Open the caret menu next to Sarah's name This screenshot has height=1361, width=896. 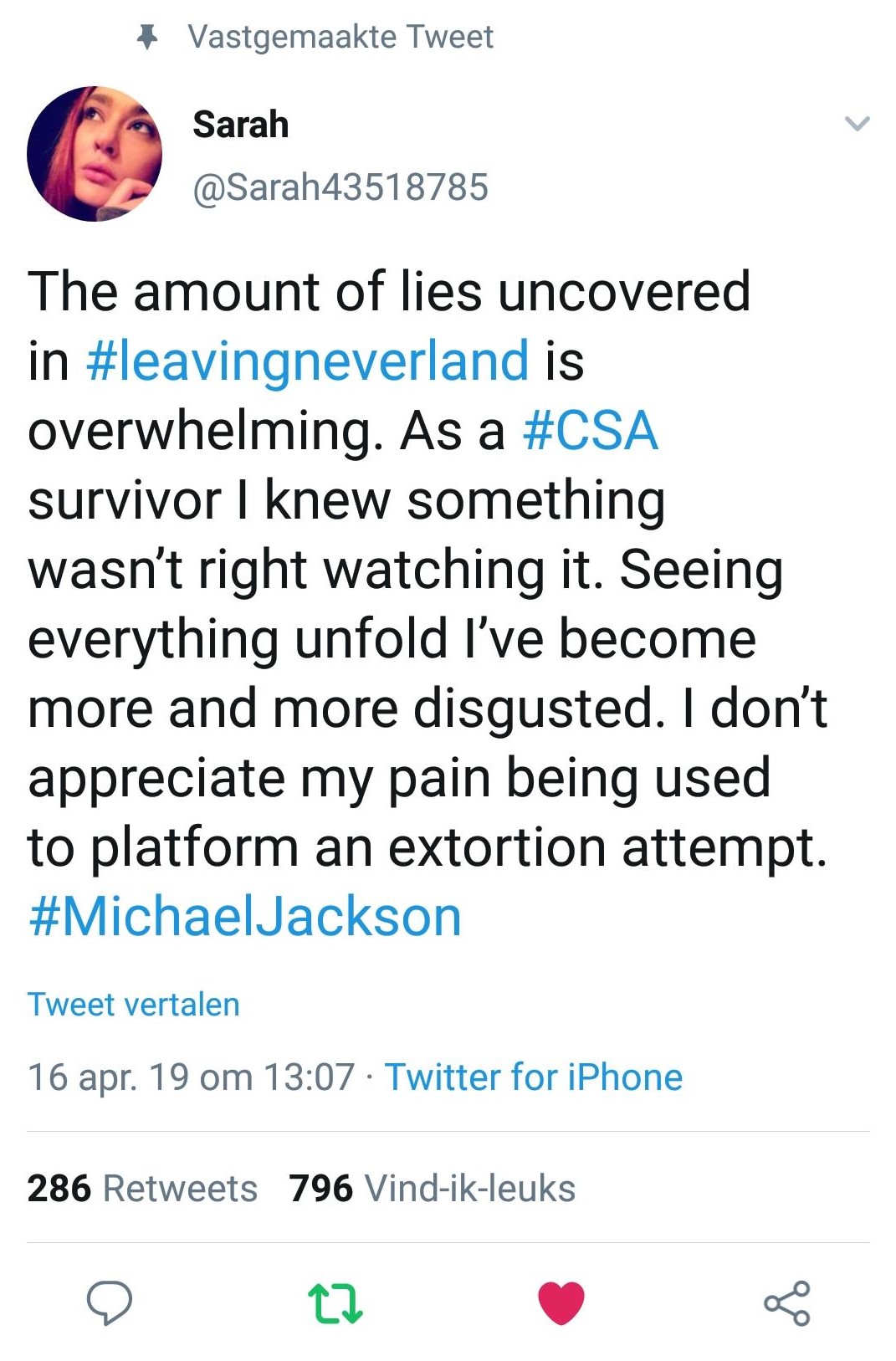[857, 123]
